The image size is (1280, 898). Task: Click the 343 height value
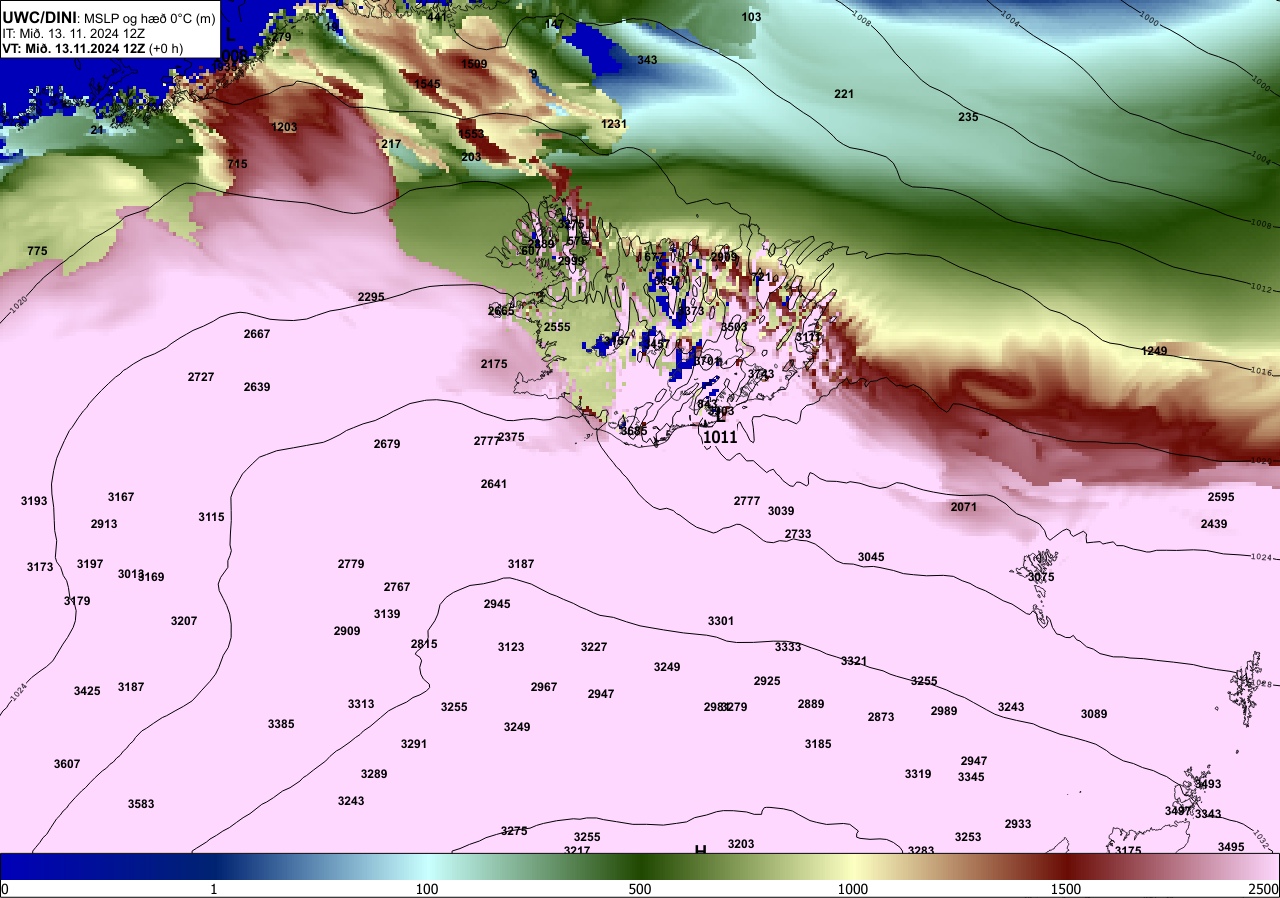tap(647, 60)
